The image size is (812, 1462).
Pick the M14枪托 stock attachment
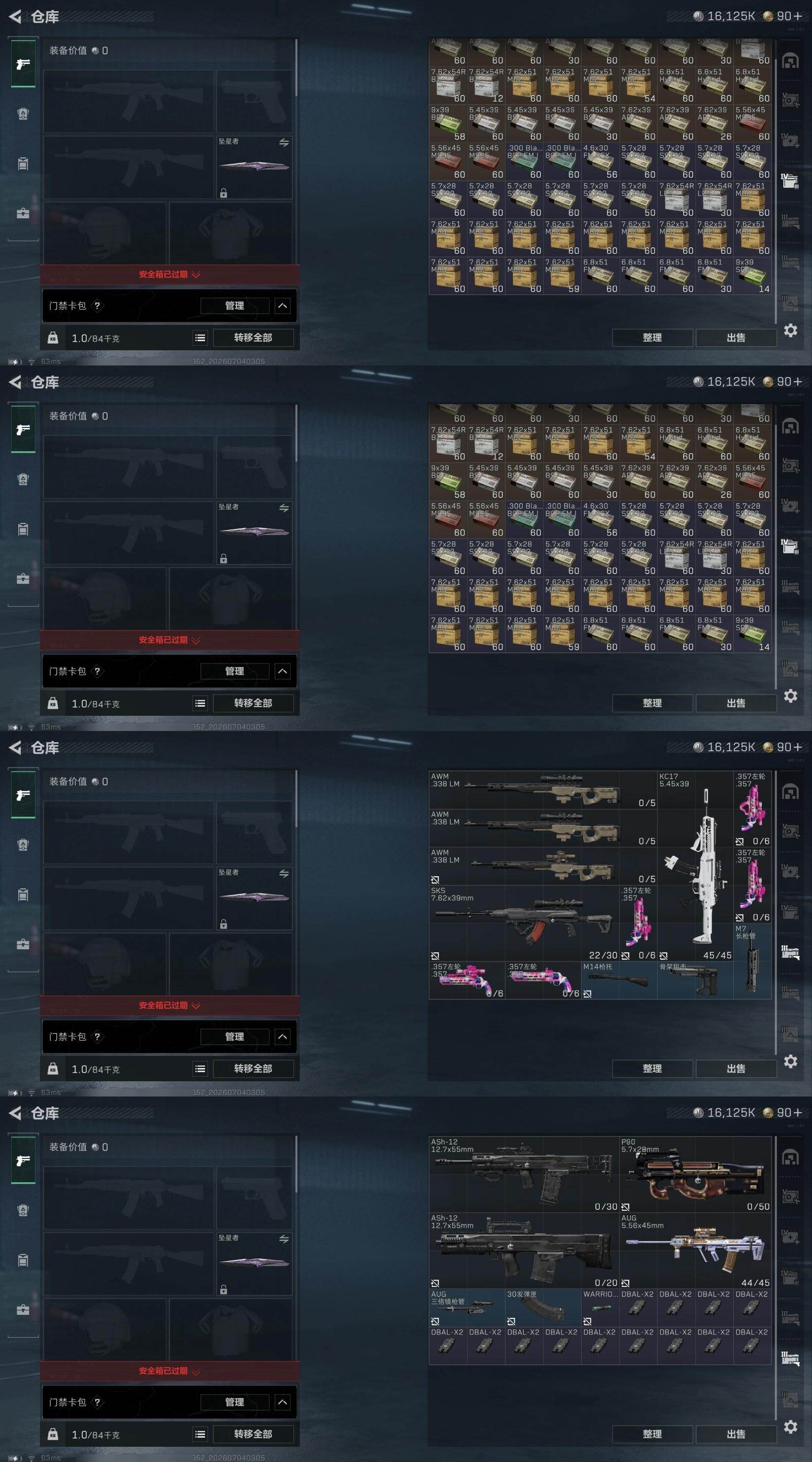click(619, 980)
